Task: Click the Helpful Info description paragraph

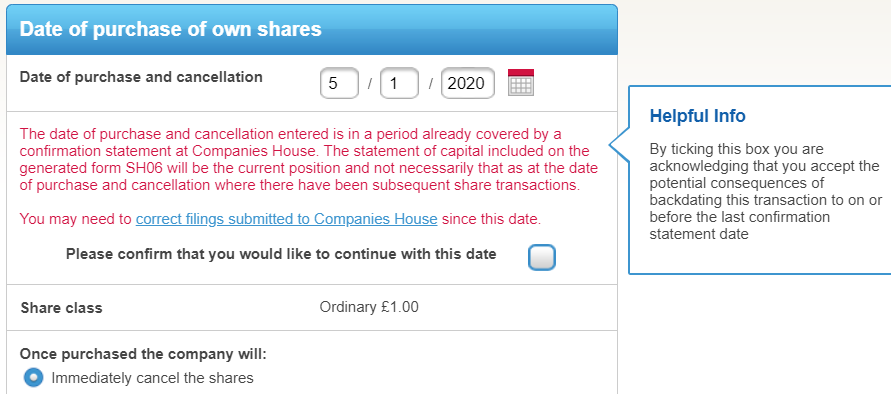Action: point(765,191)
